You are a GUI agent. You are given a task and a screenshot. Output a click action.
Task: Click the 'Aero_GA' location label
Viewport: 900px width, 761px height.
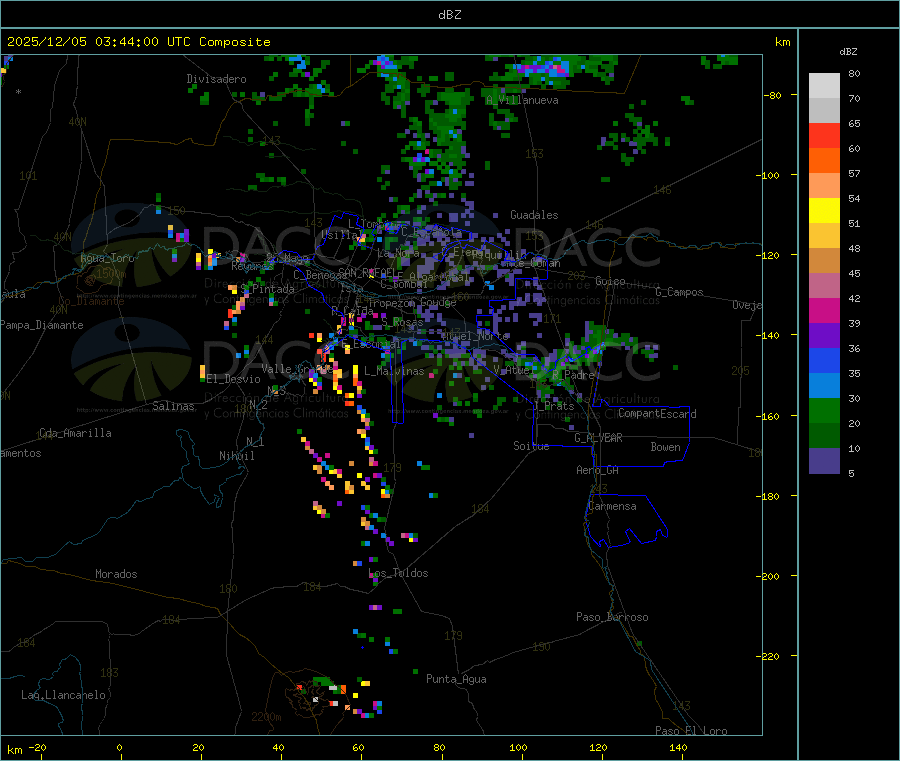pos(597,470)
